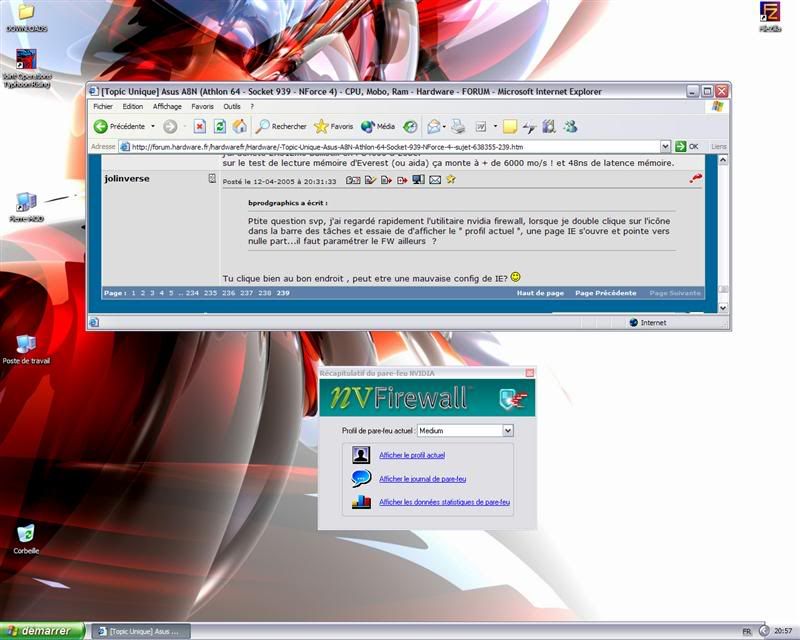Click the lightning-bolt icon in IE toolbar

coord(529,127)
